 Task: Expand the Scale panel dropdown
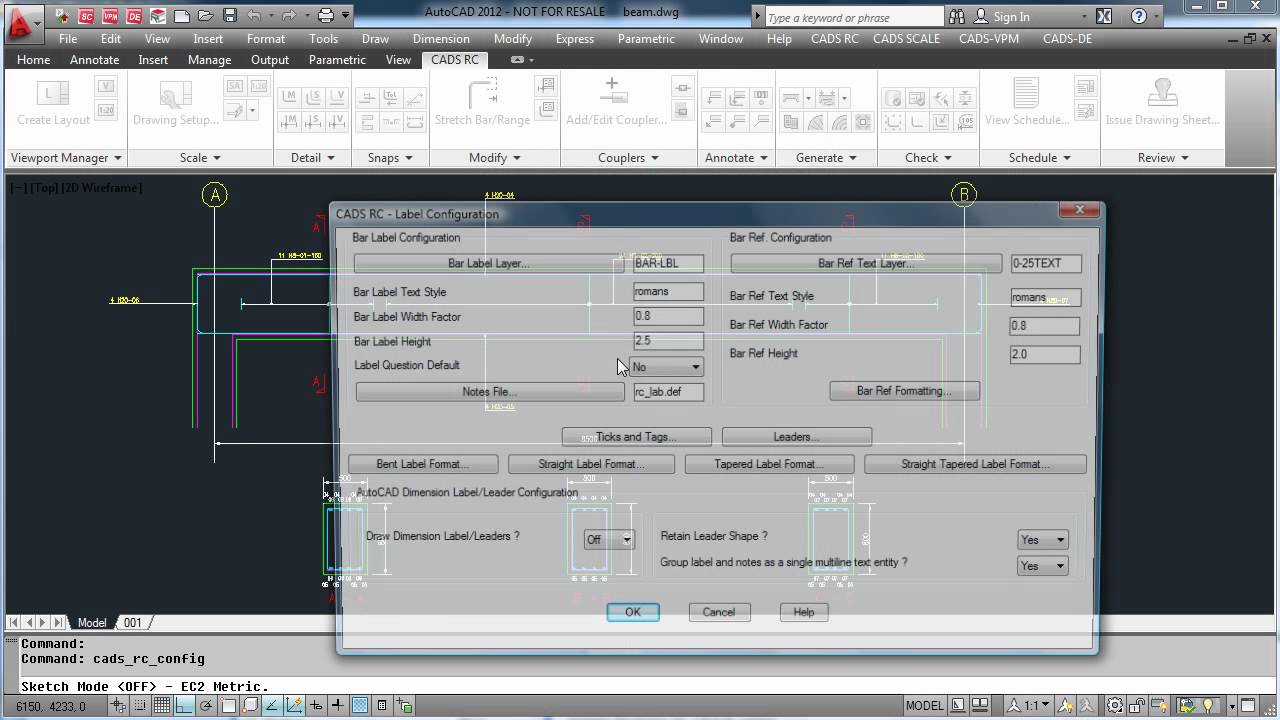point(200,157)
